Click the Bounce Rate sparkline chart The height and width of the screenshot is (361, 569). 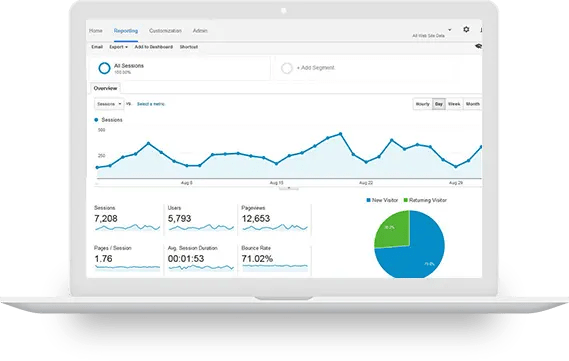click(275, 267)
